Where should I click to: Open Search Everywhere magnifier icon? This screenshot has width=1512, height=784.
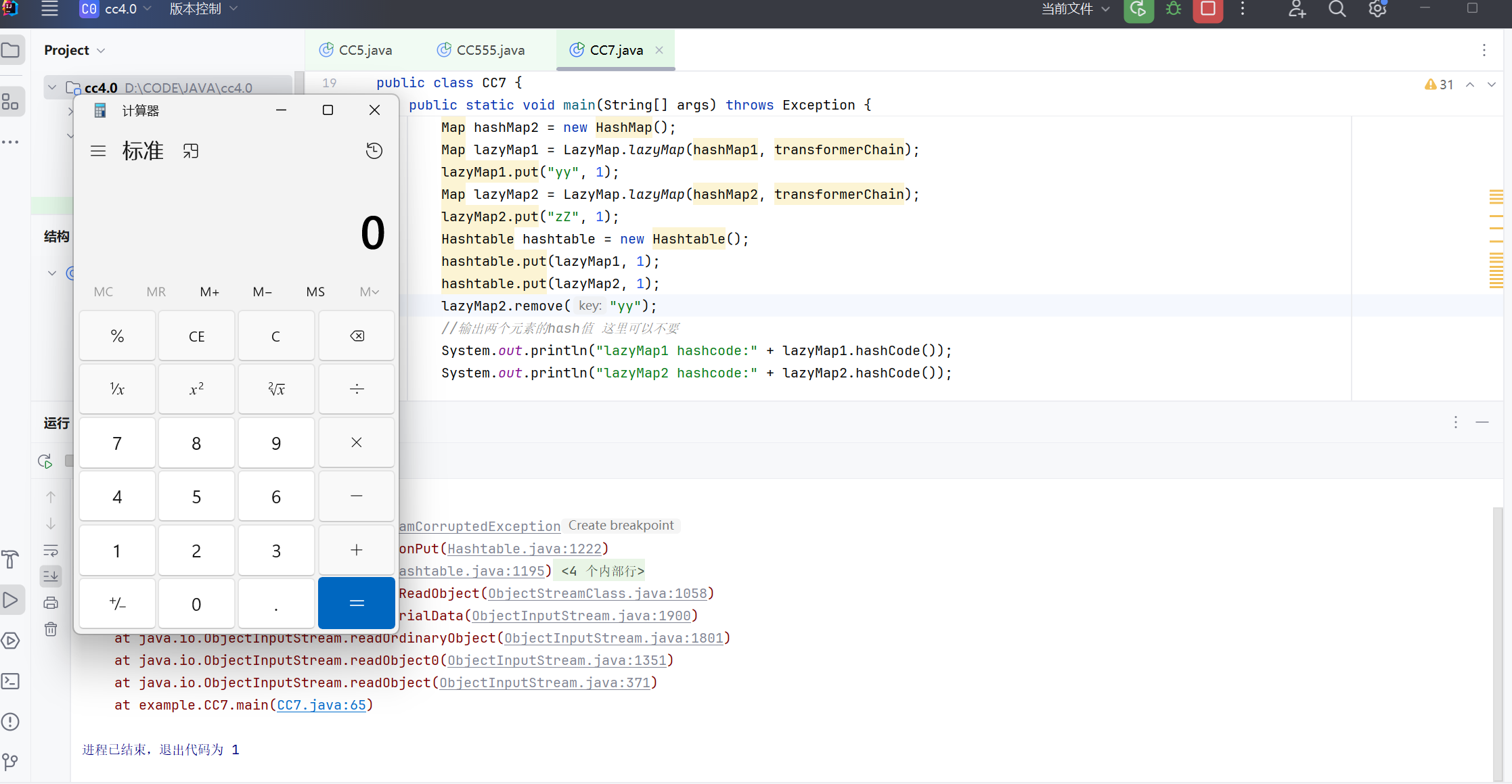click(x=1337, y=9)
